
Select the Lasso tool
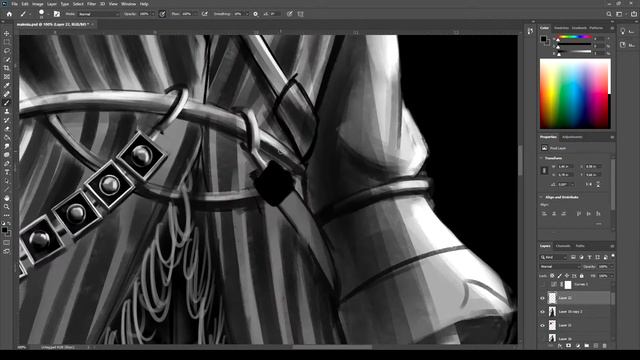click(x=7, y=51)
